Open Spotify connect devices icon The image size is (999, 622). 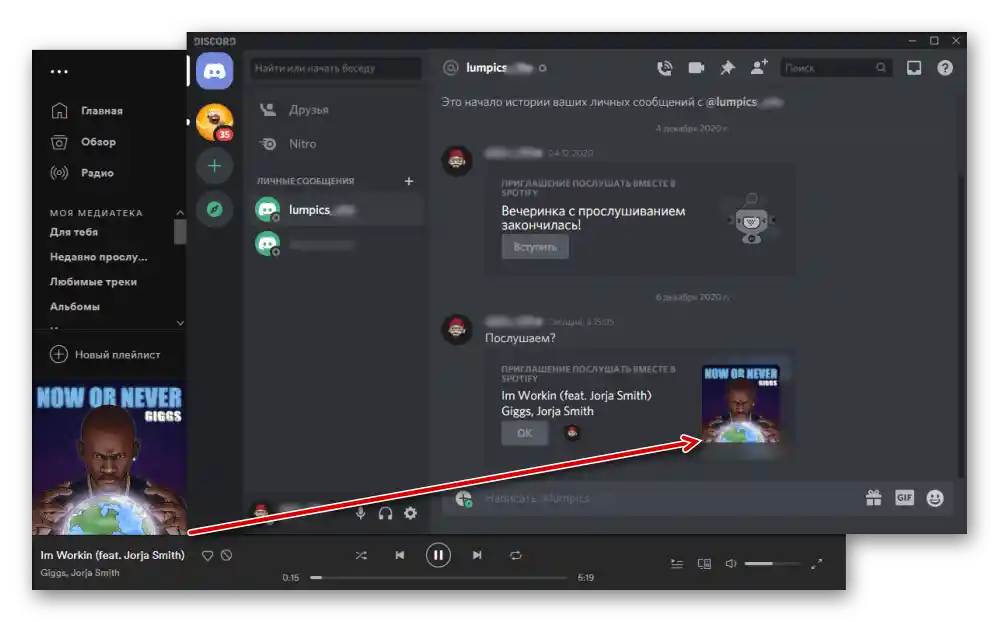click(704, 564)
